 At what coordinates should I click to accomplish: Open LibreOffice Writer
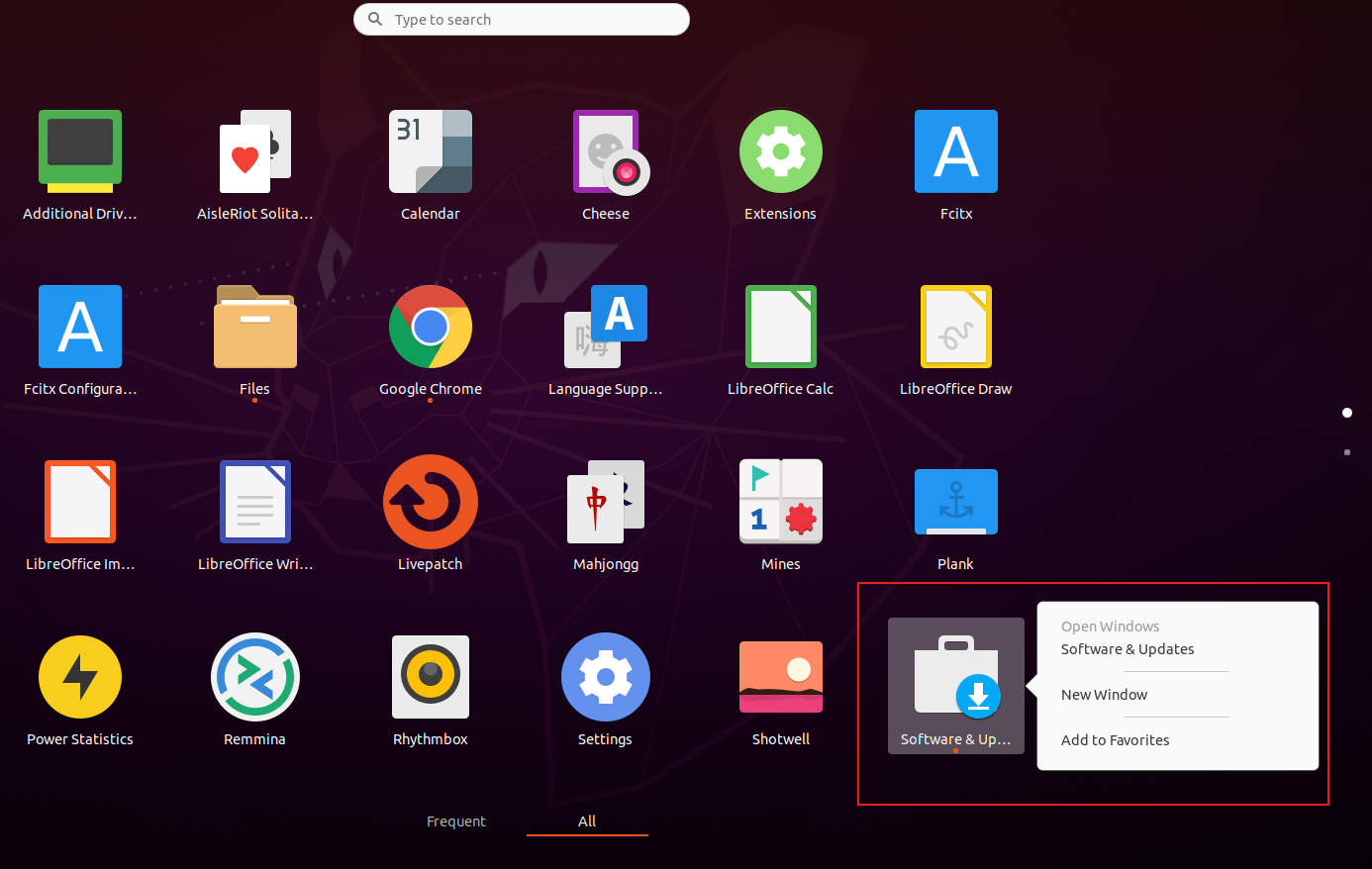coord(255,502)
